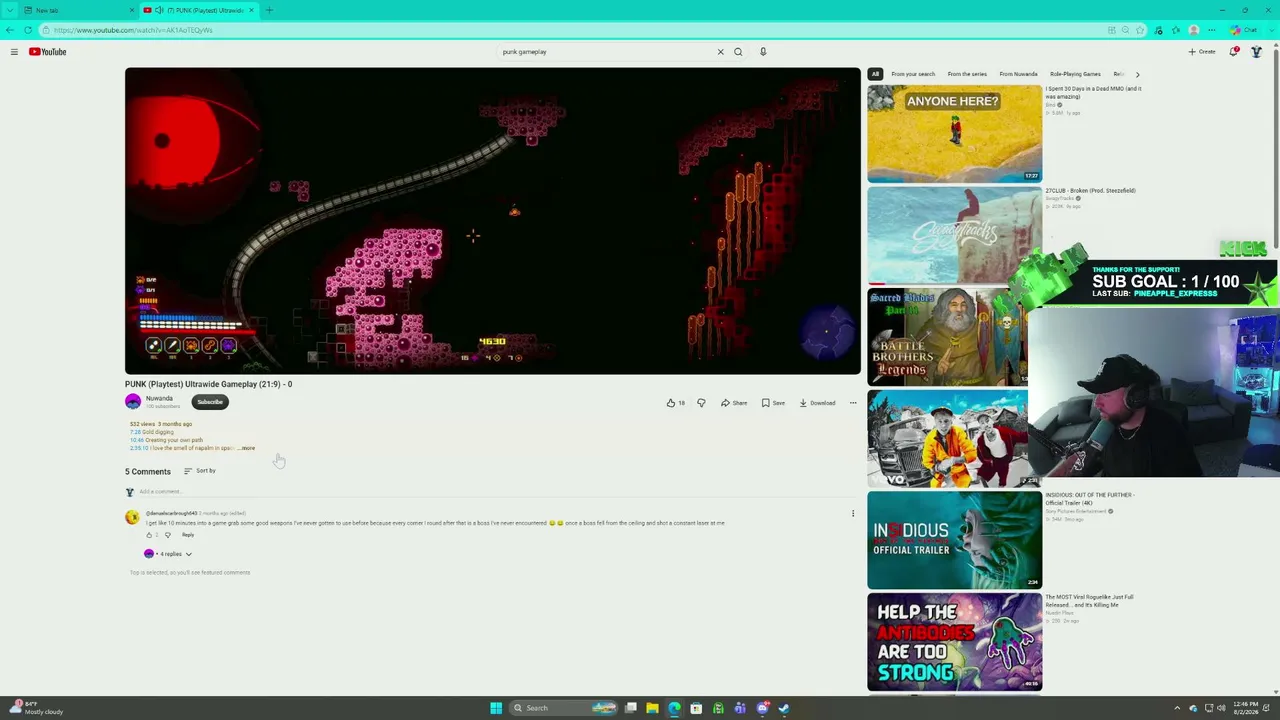Subscribe to the Nuwanda channel

pyautogui.click(x=210, y=402)
